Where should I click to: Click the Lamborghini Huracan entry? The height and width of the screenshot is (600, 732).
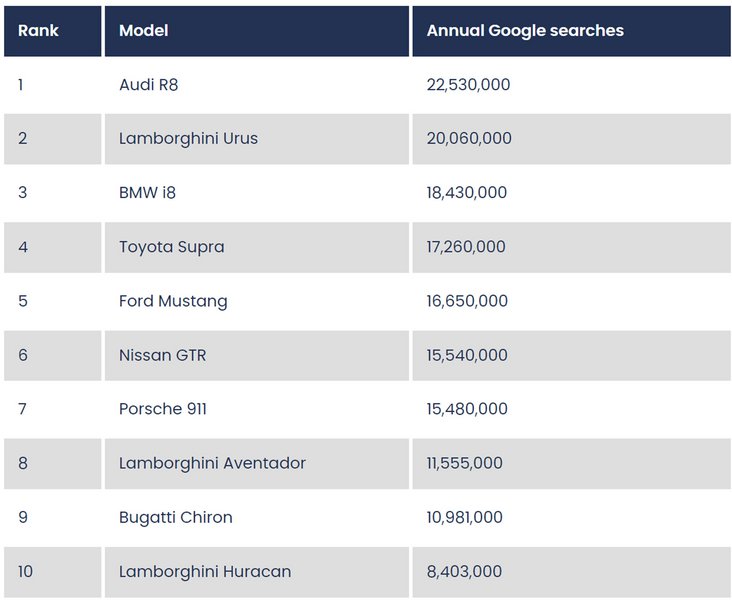click(x=205, y=572)
